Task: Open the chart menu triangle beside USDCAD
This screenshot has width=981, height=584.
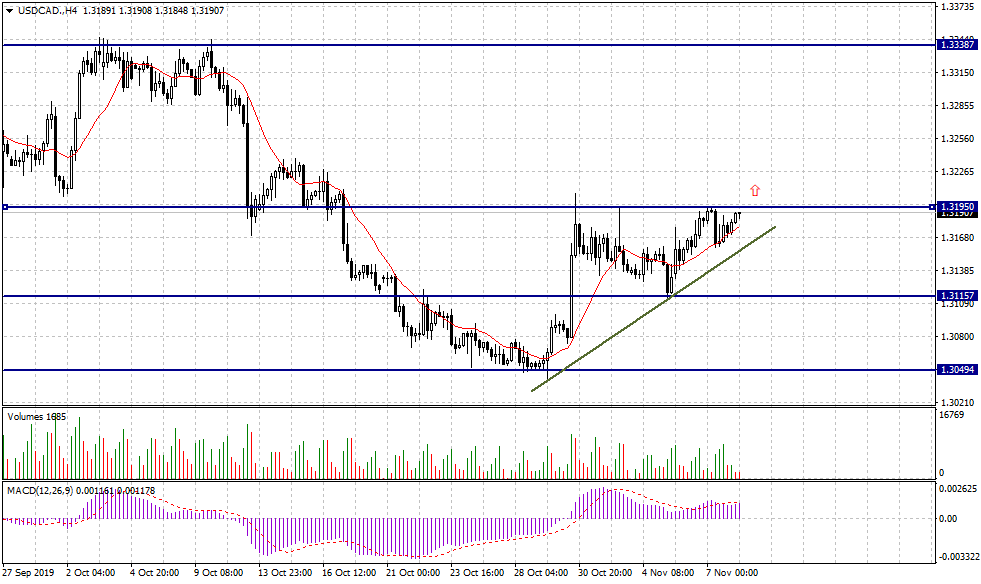Action: pyautogui.click(x=9, y=11)
